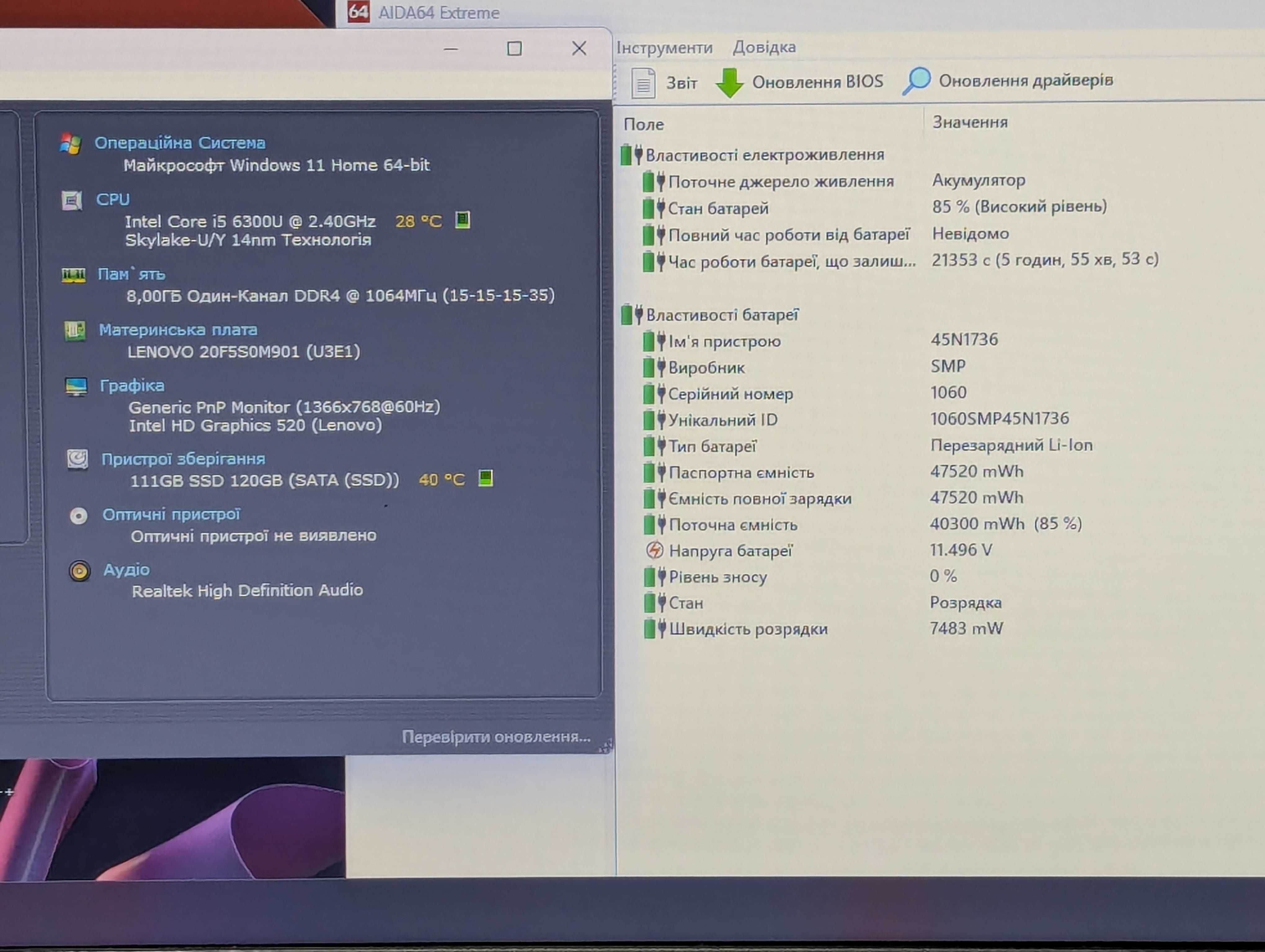
Task: Click battery icon beside Серійний номер
Action: coord(654,394)
